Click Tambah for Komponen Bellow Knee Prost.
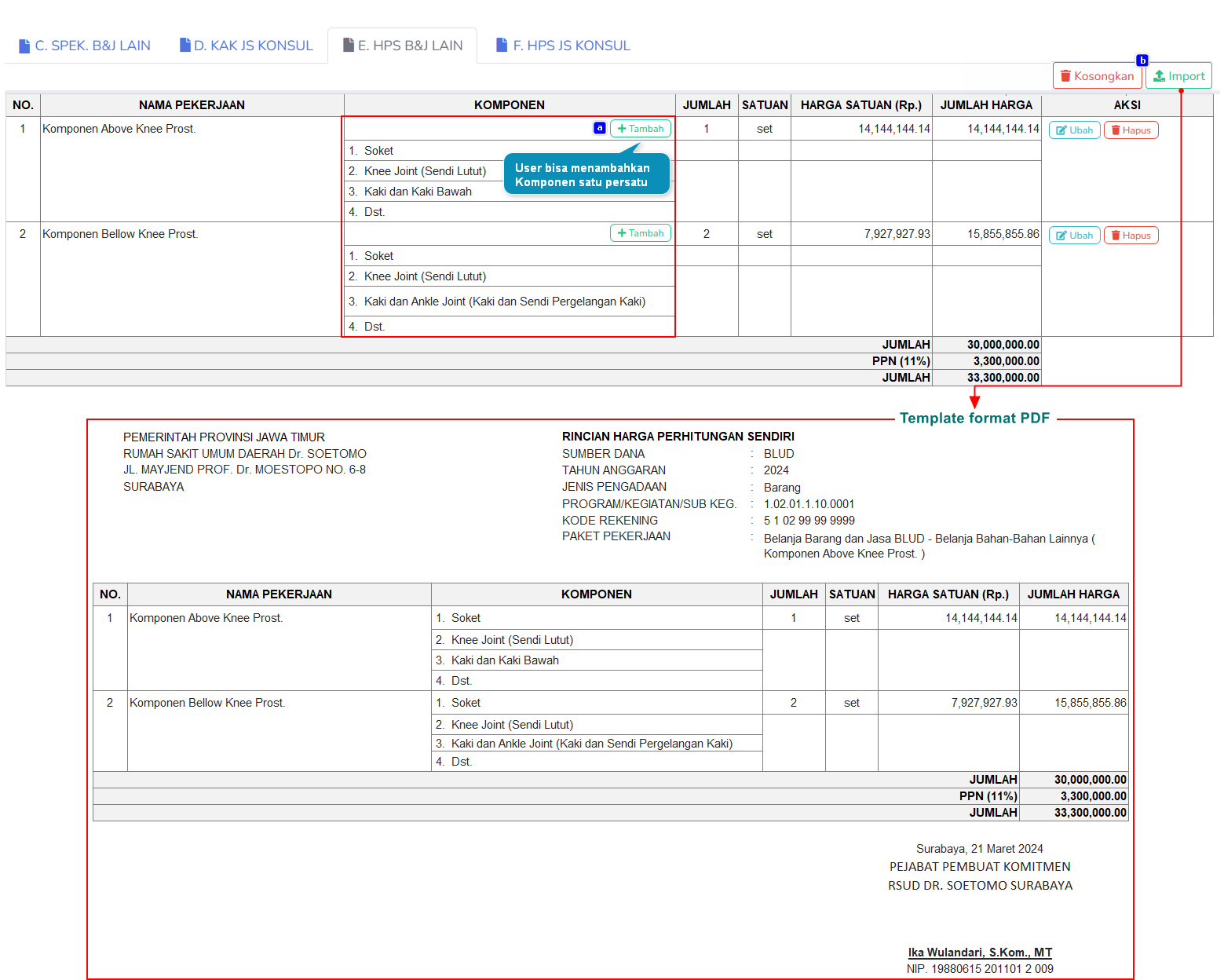 click(x=641, y=233)
